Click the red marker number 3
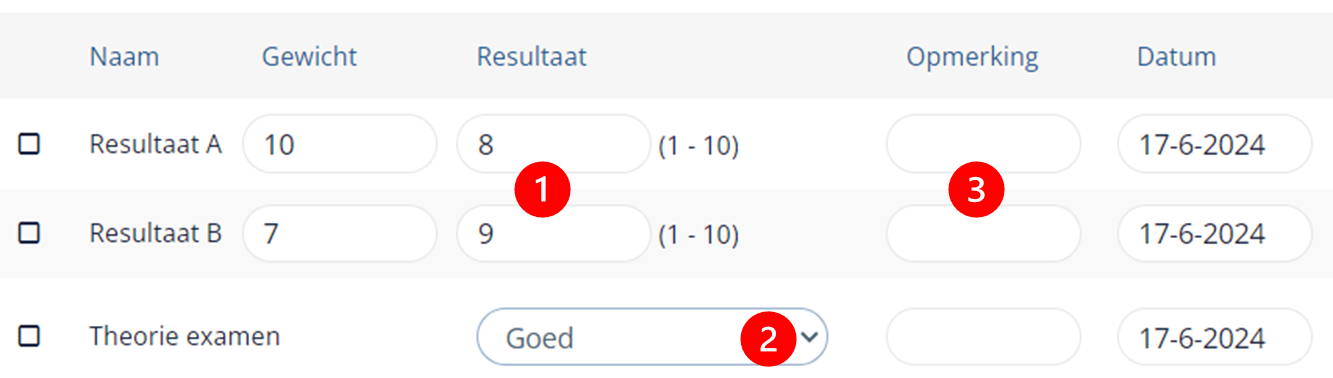Screen dimensions: 1333x378 coord(977,189)
